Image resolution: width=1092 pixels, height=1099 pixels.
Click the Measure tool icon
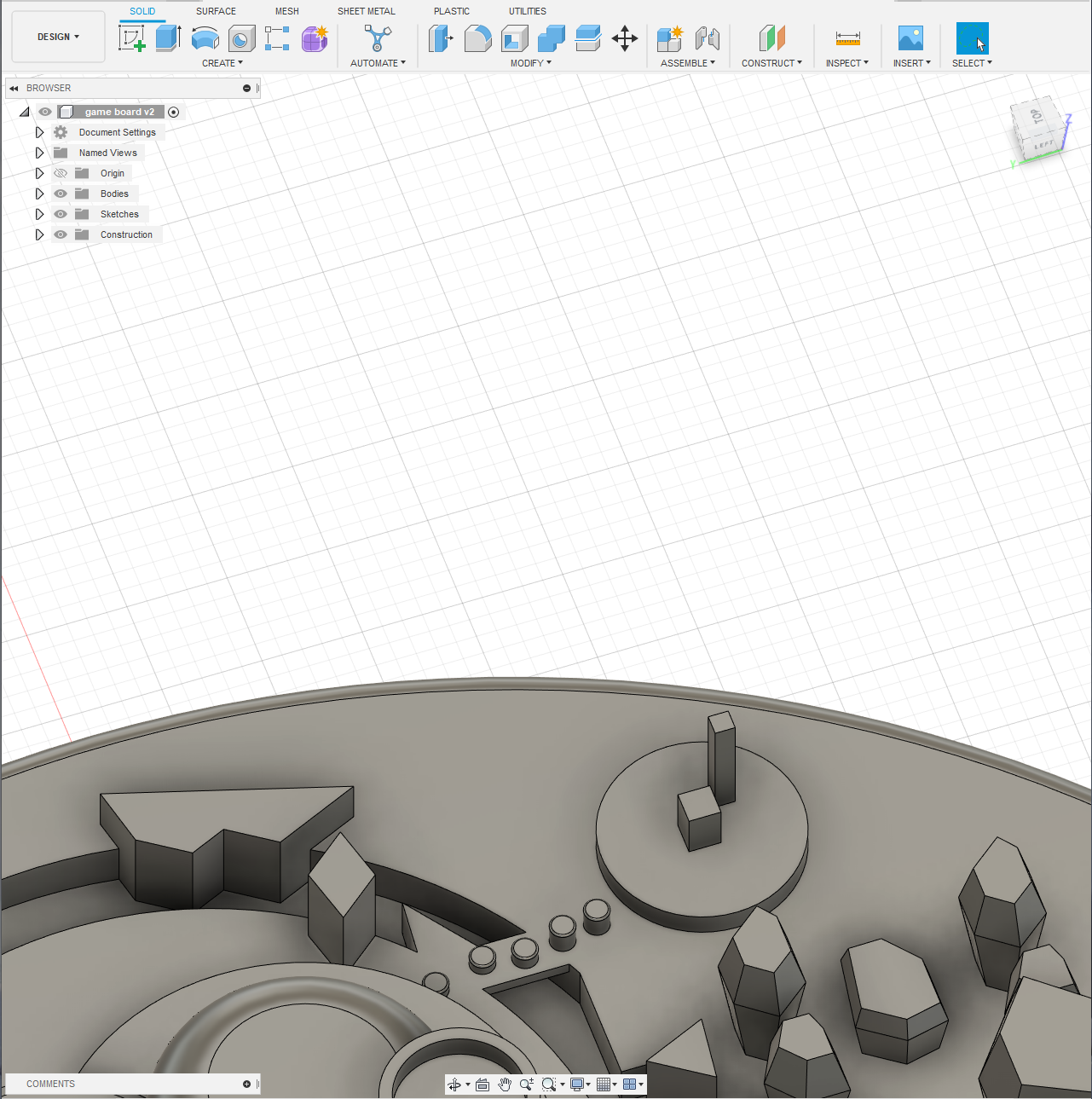[847, 38]
